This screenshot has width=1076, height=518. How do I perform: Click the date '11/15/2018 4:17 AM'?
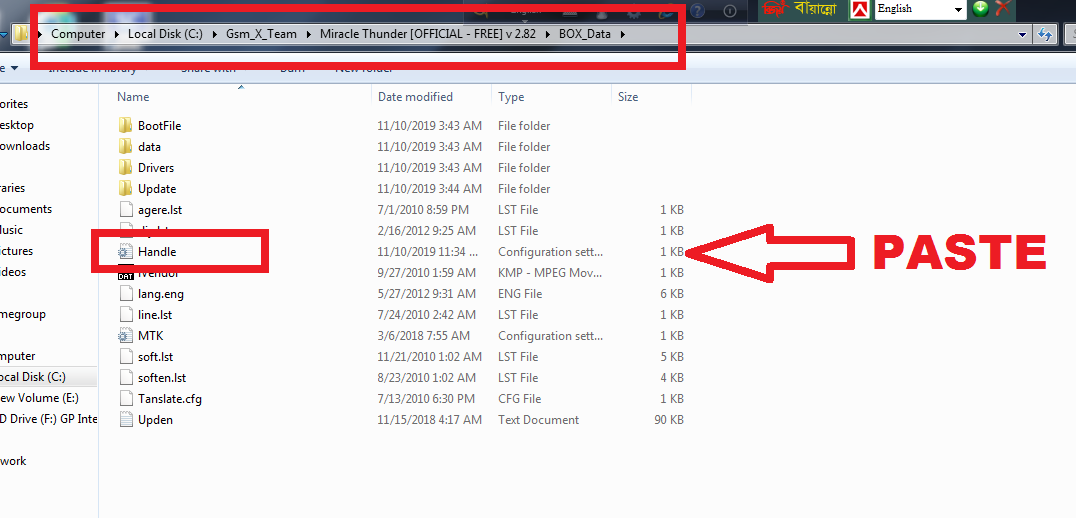[430, 420]
